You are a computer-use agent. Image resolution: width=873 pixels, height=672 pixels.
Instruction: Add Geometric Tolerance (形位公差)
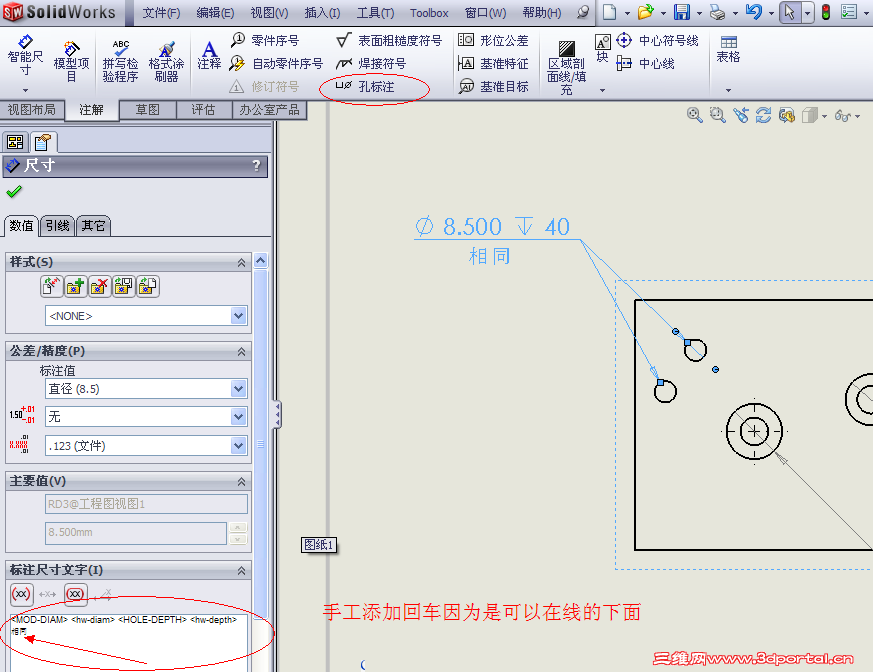tap(493, 40)
